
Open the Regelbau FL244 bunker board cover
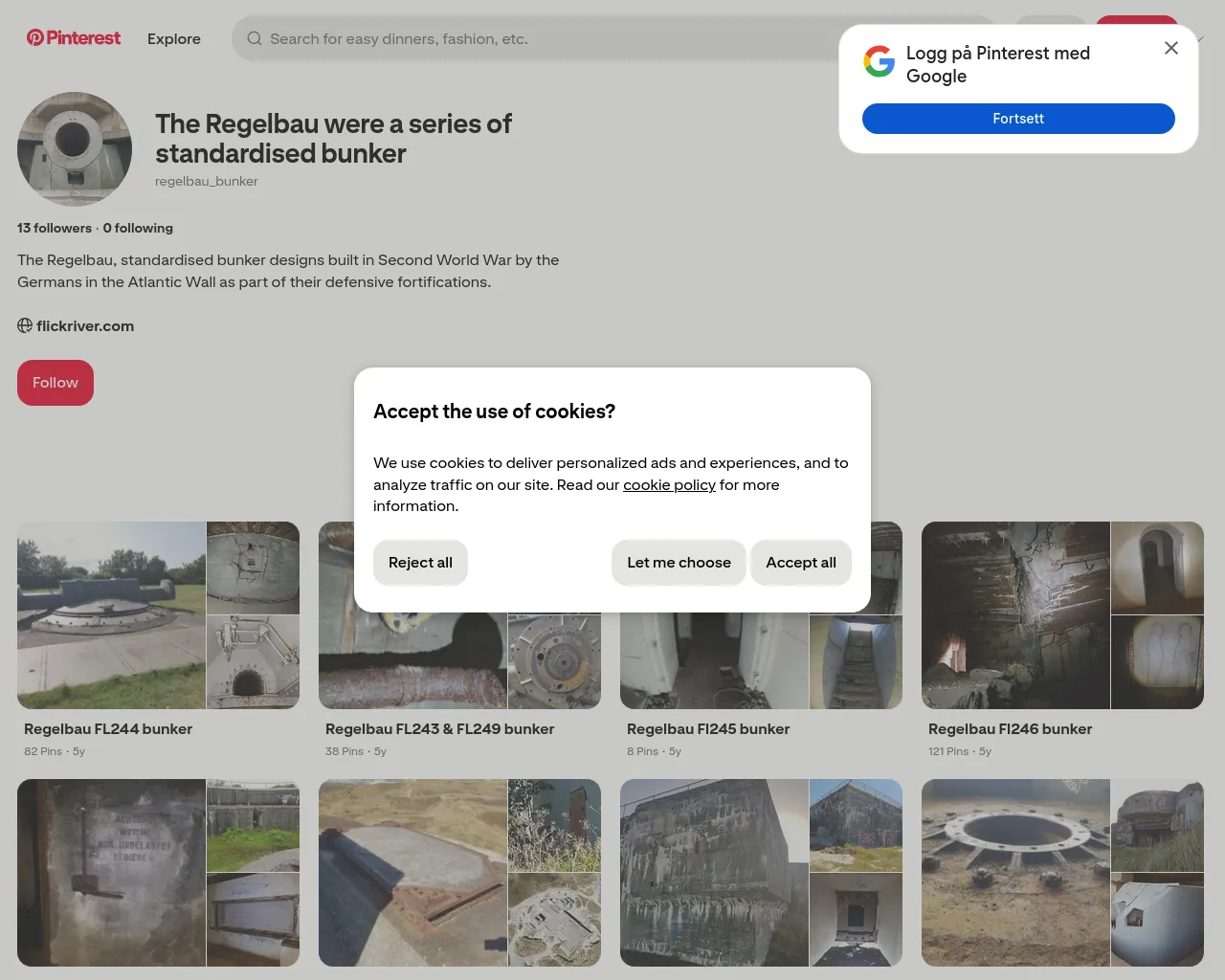[x=158, y=615]
